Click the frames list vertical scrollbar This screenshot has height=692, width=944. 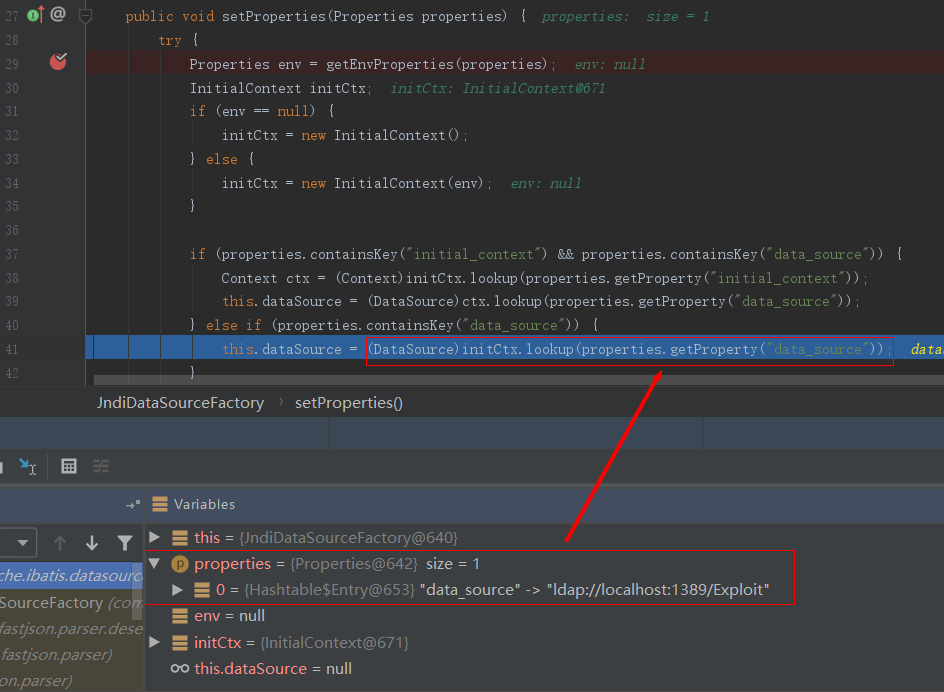tap(137, 591)
